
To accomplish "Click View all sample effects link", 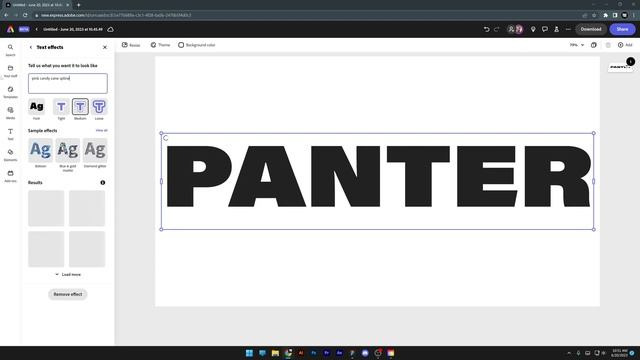I will click(102, 131).
